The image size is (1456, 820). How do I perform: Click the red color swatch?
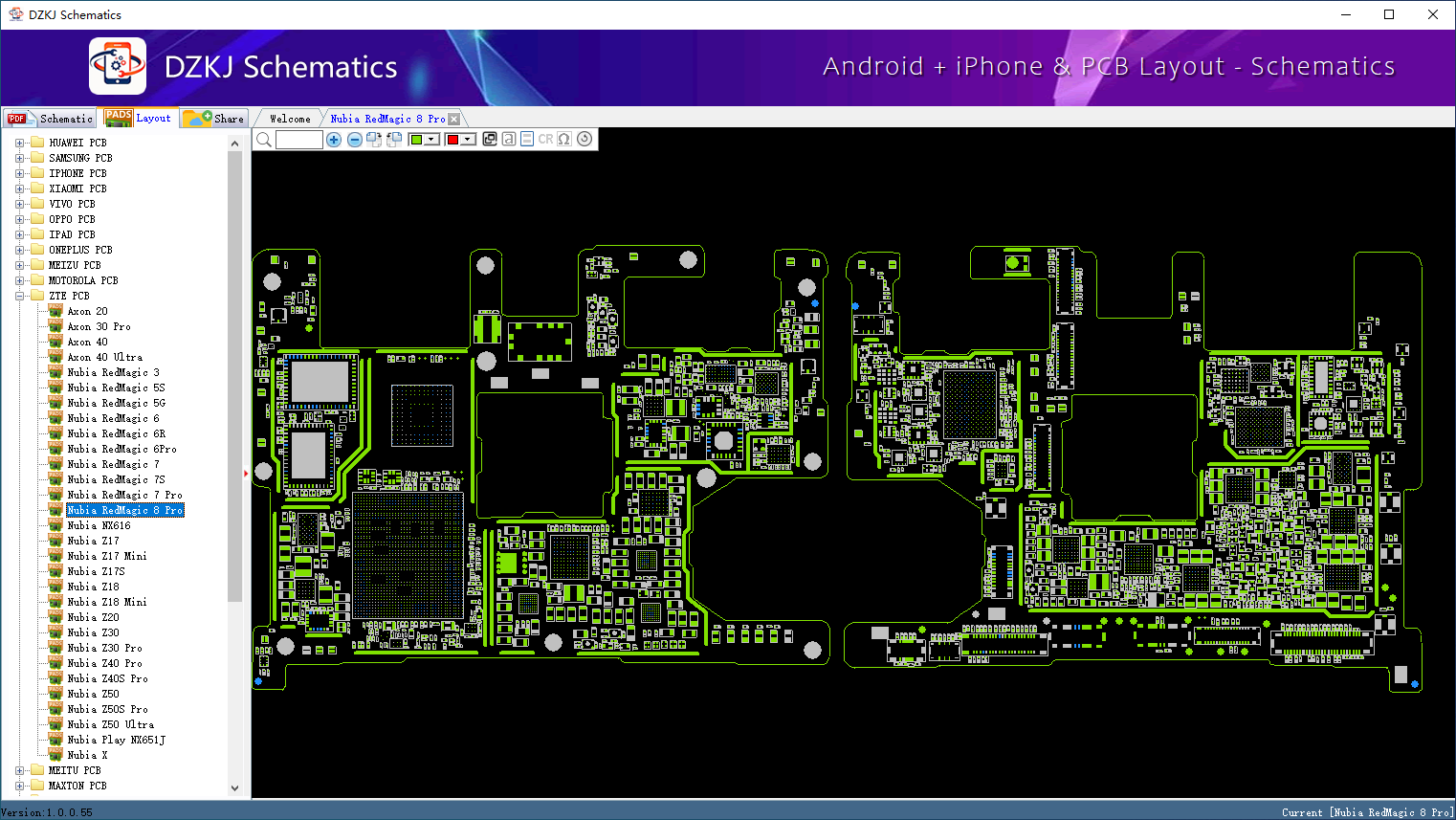[452, 140]
